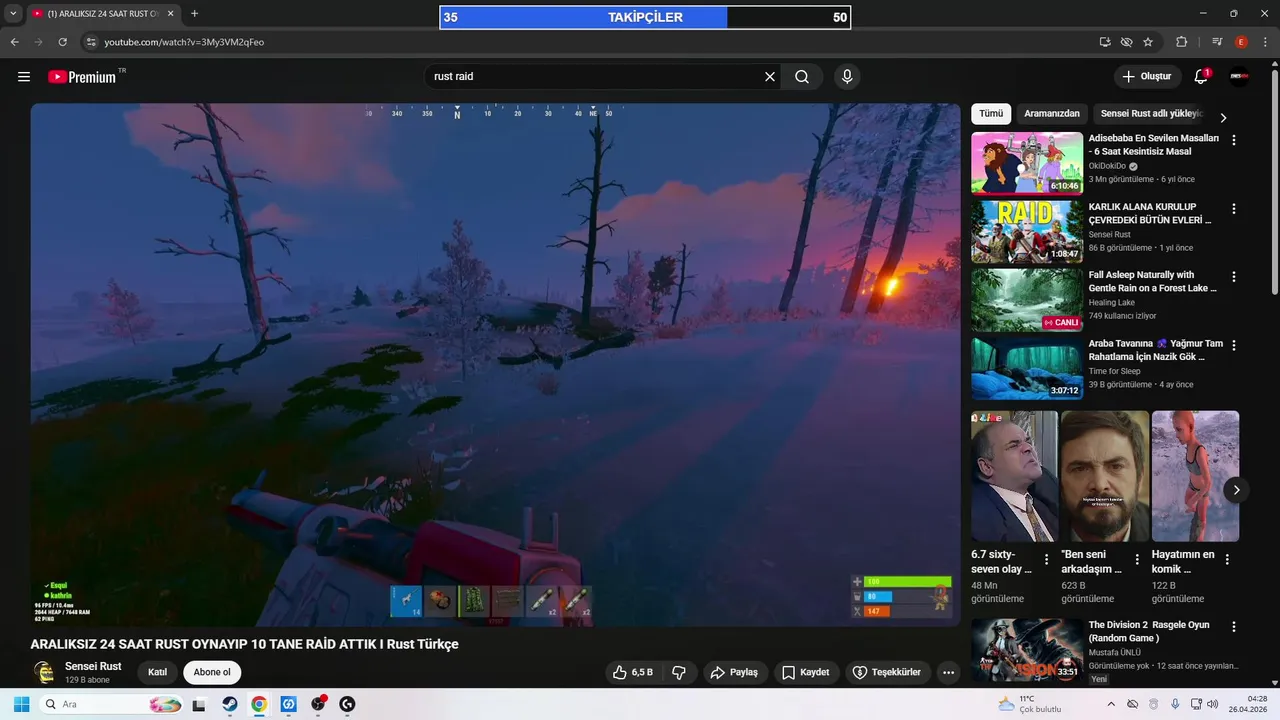Image resolution: width=1280 pixels, height=720 pixels.
Task: Open options for 'Ben seni arkadaşım' short
Action: (1137, 560)
